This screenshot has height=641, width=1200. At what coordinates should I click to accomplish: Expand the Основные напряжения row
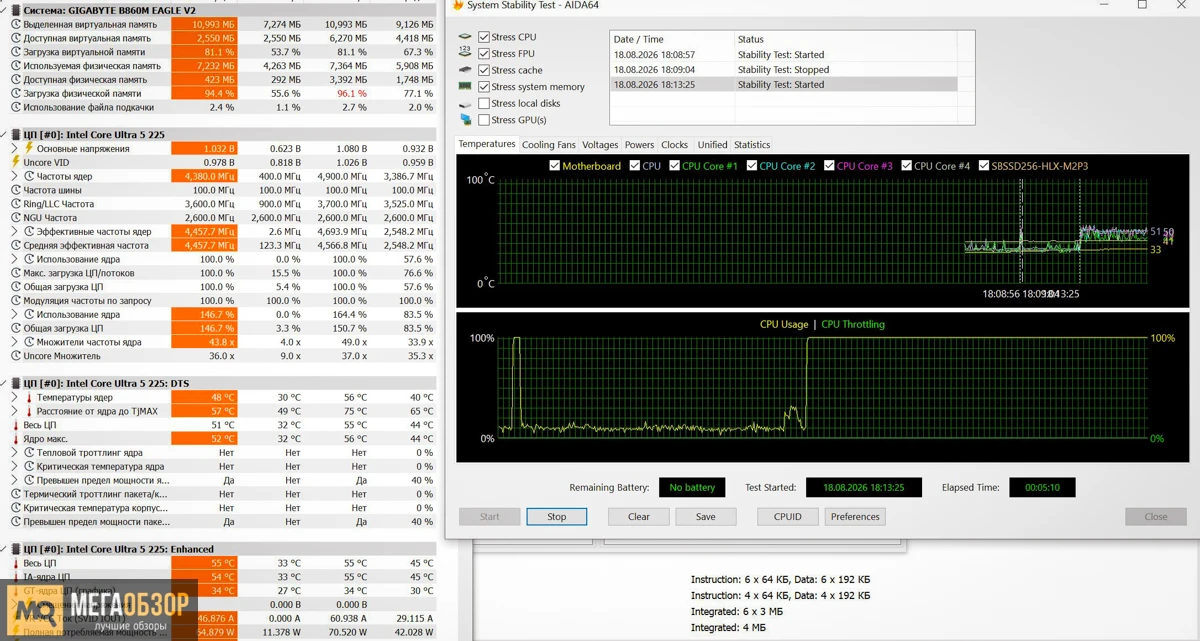(x=14, y=148)
